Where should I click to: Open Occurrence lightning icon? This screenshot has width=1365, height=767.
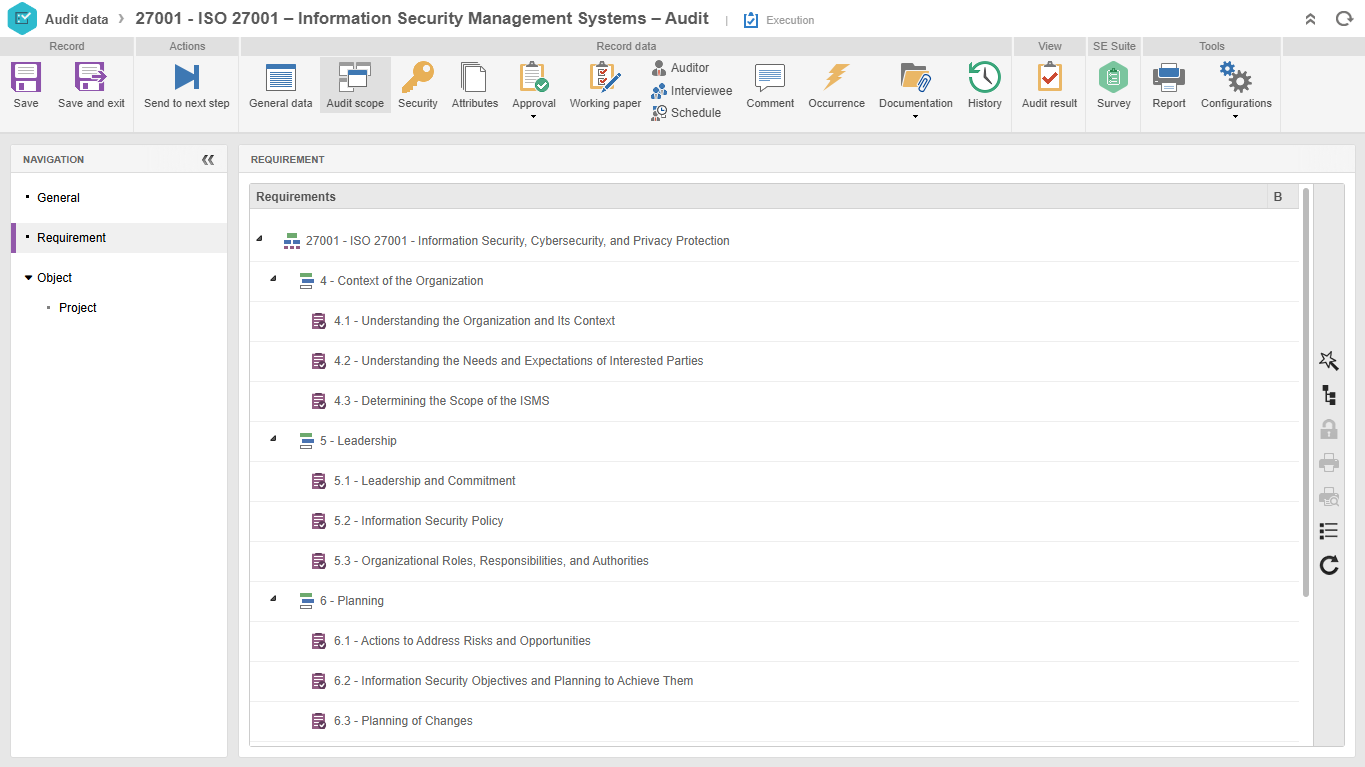(x=837, y=78)
